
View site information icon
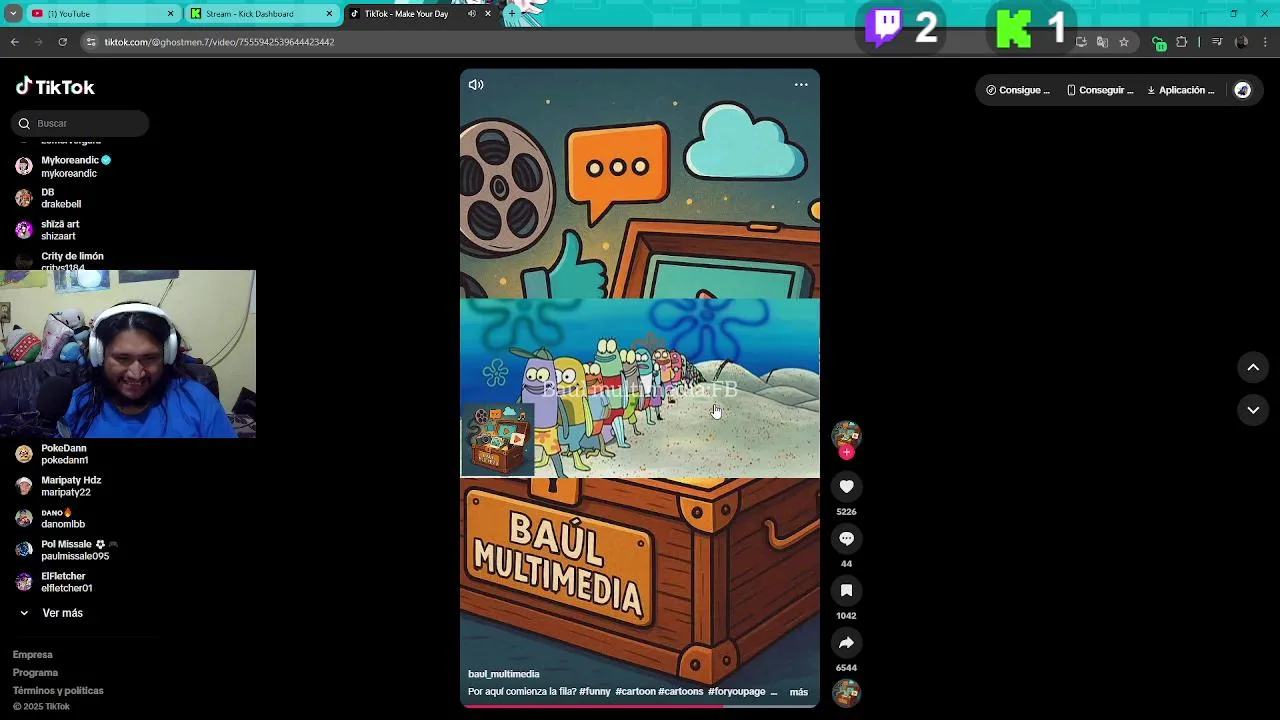pos(91,42)
